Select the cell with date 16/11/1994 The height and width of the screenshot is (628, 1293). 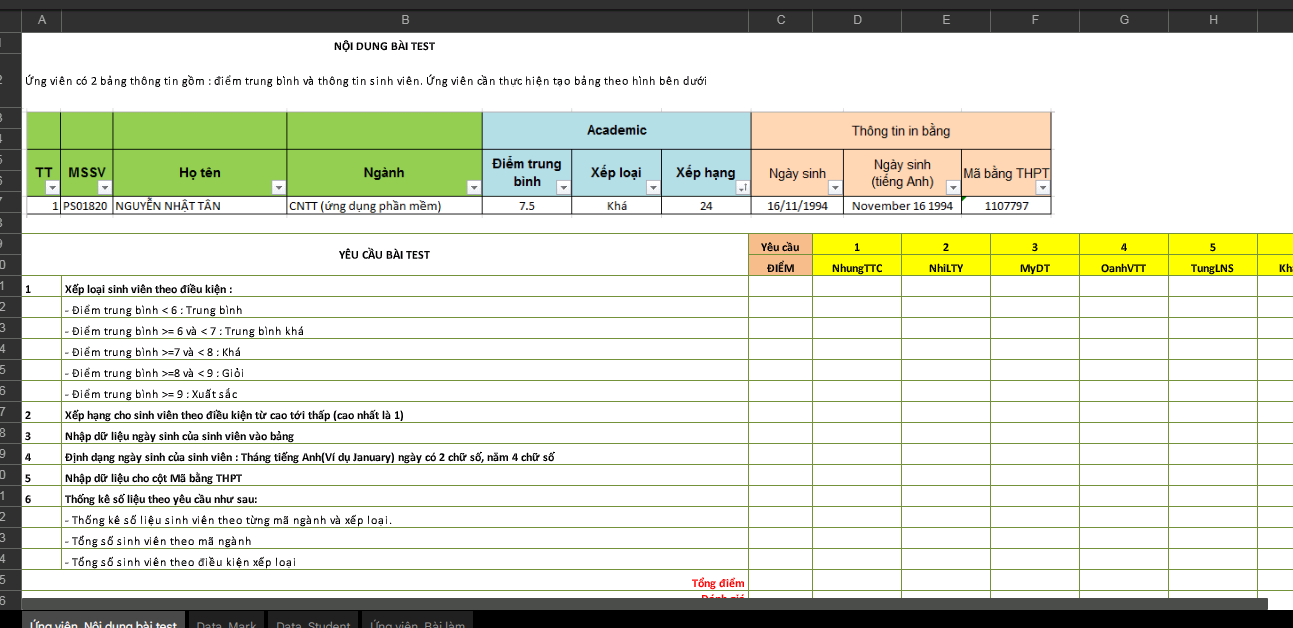click(797, 206)
